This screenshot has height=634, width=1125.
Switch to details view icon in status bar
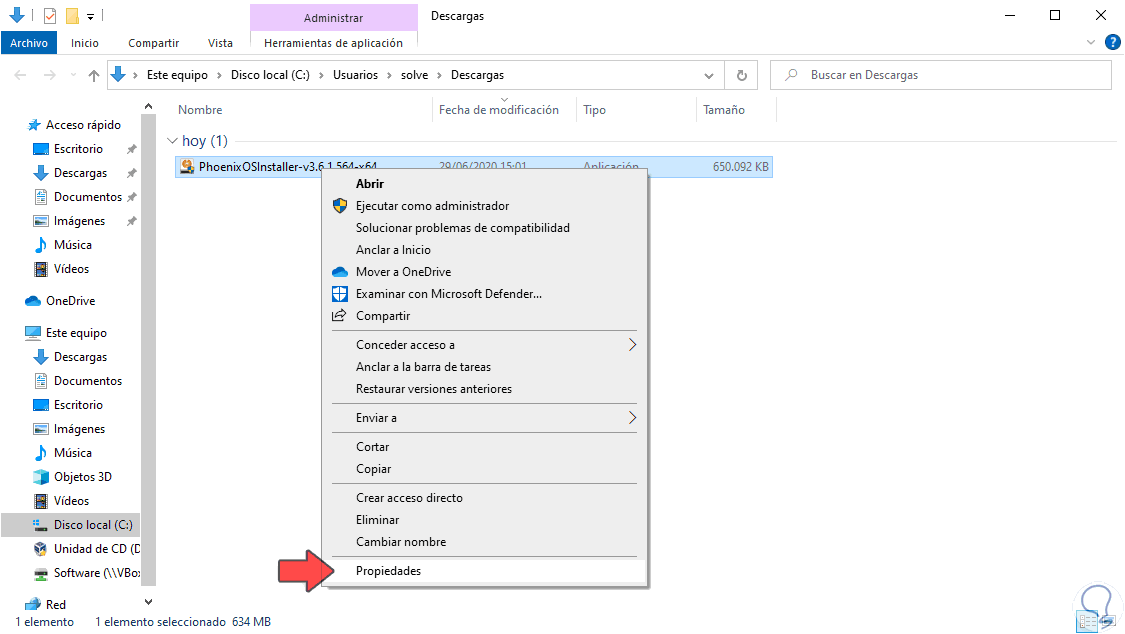[x=1087, y=622]
